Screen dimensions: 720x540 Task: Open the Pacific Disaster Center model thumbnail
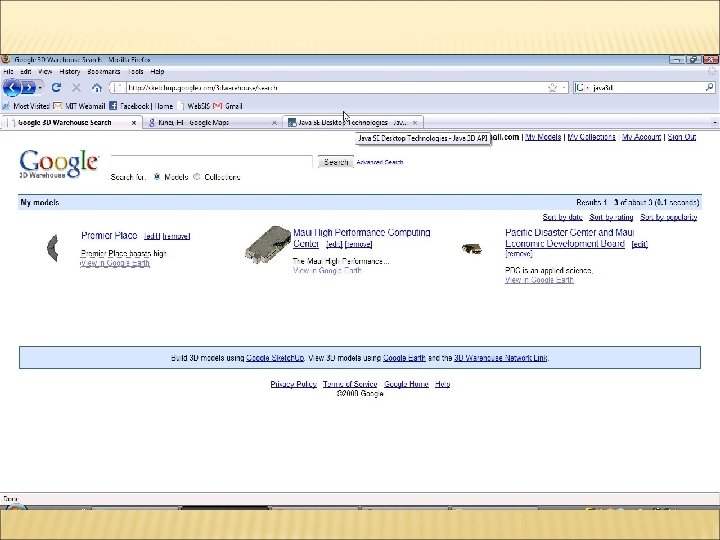tap(472, 249)
